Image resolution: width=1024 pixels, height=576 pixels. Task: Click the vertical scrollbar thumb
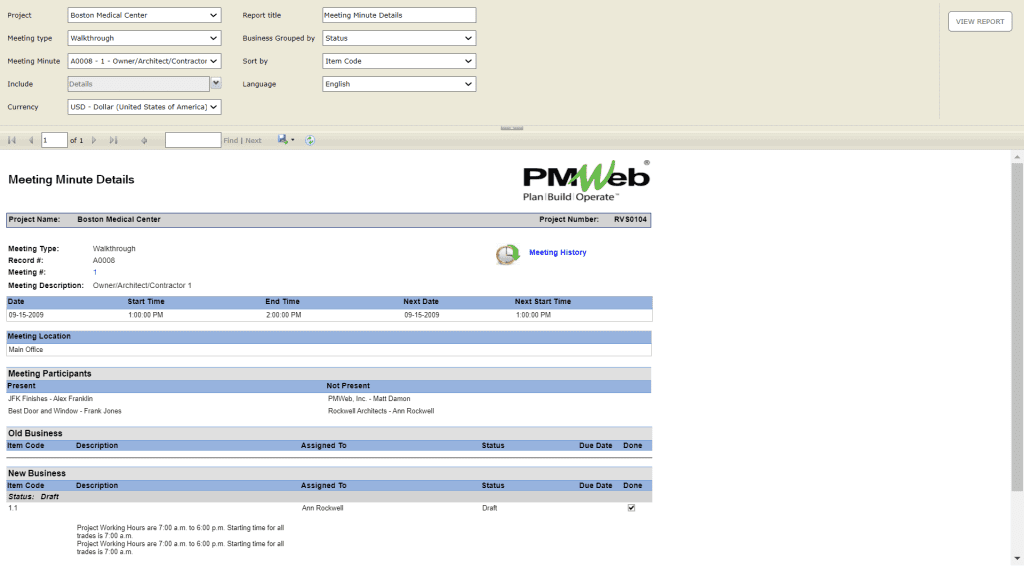1017,327
